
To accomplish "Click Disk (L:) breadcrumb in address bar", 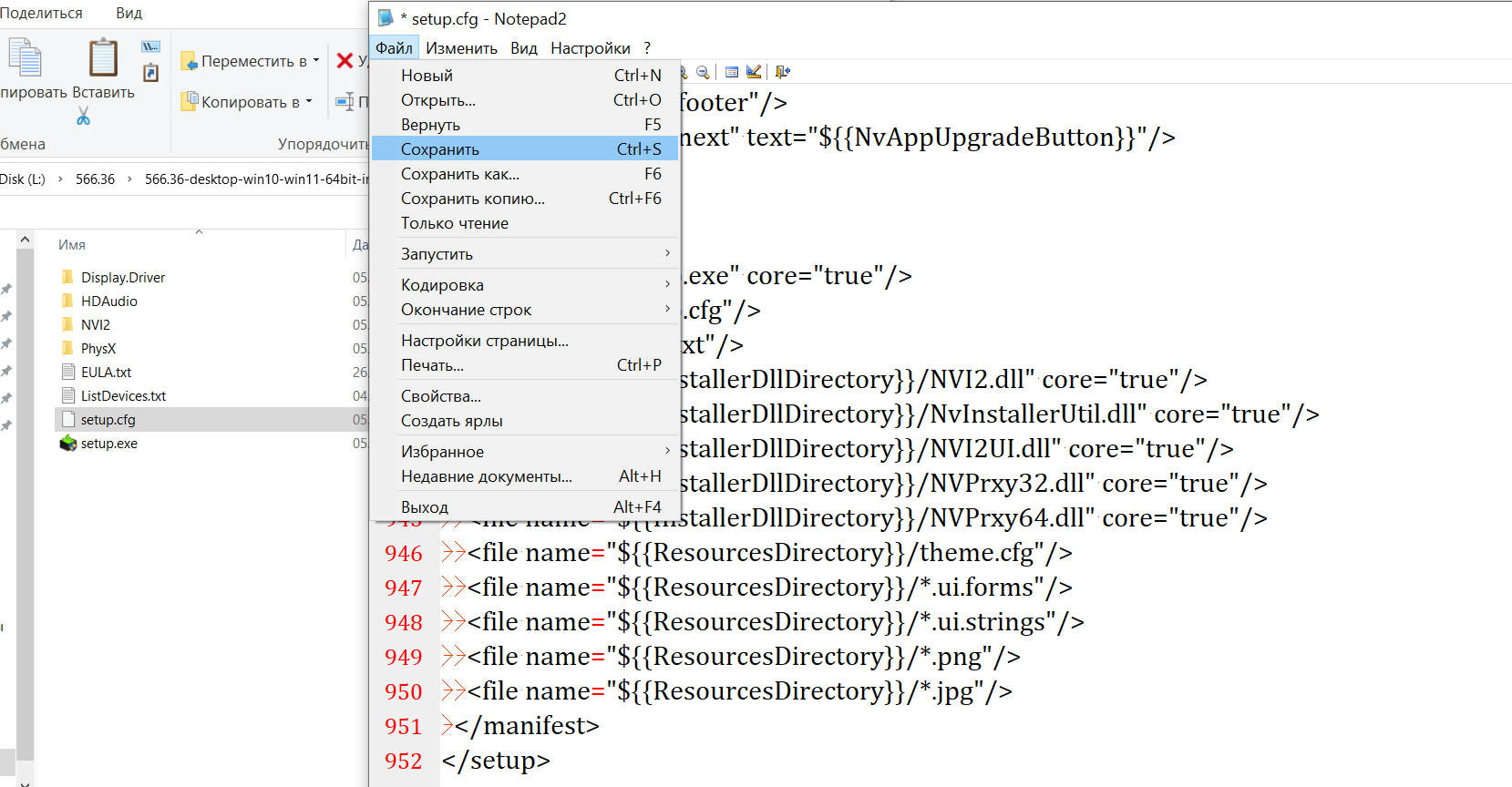I will tap(23, 179).
